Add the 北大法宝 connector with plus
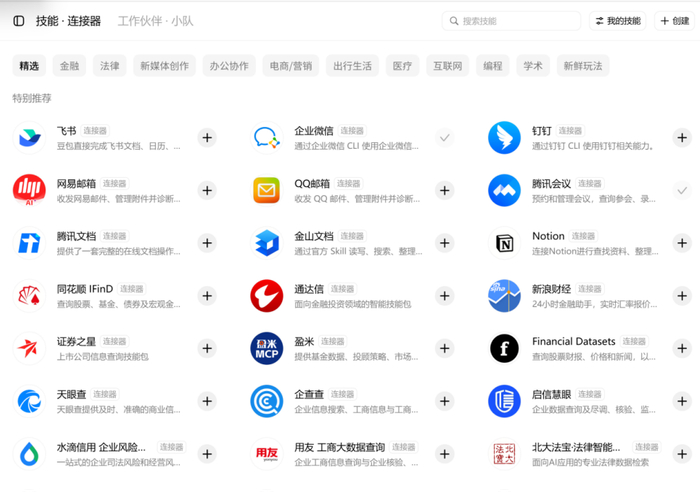The image size is (700, 492). [x=682, y=454]
